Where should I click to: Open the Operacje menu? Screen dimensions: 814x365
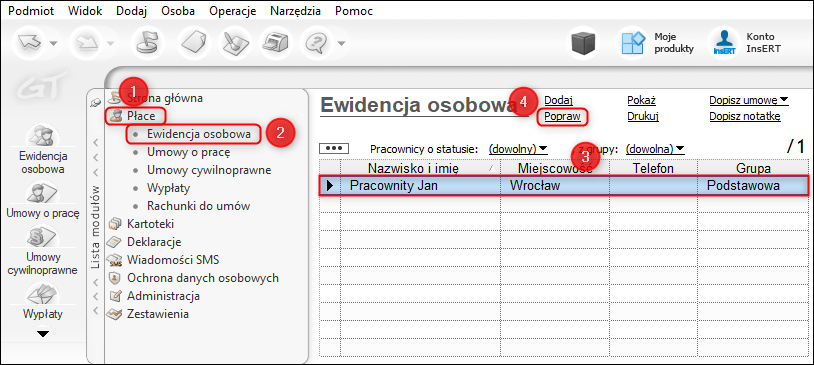(x=232, y=11)
